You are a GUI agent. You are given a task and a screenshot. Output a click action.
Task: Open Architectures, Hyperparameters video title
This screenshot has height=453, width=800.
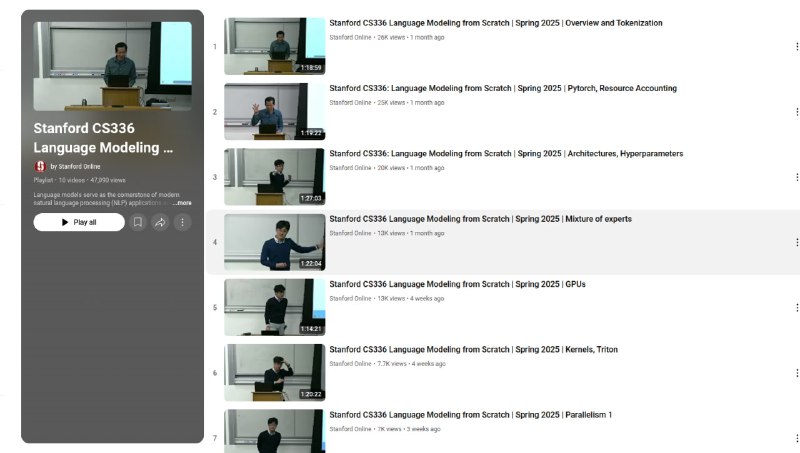tap(506, 154)
